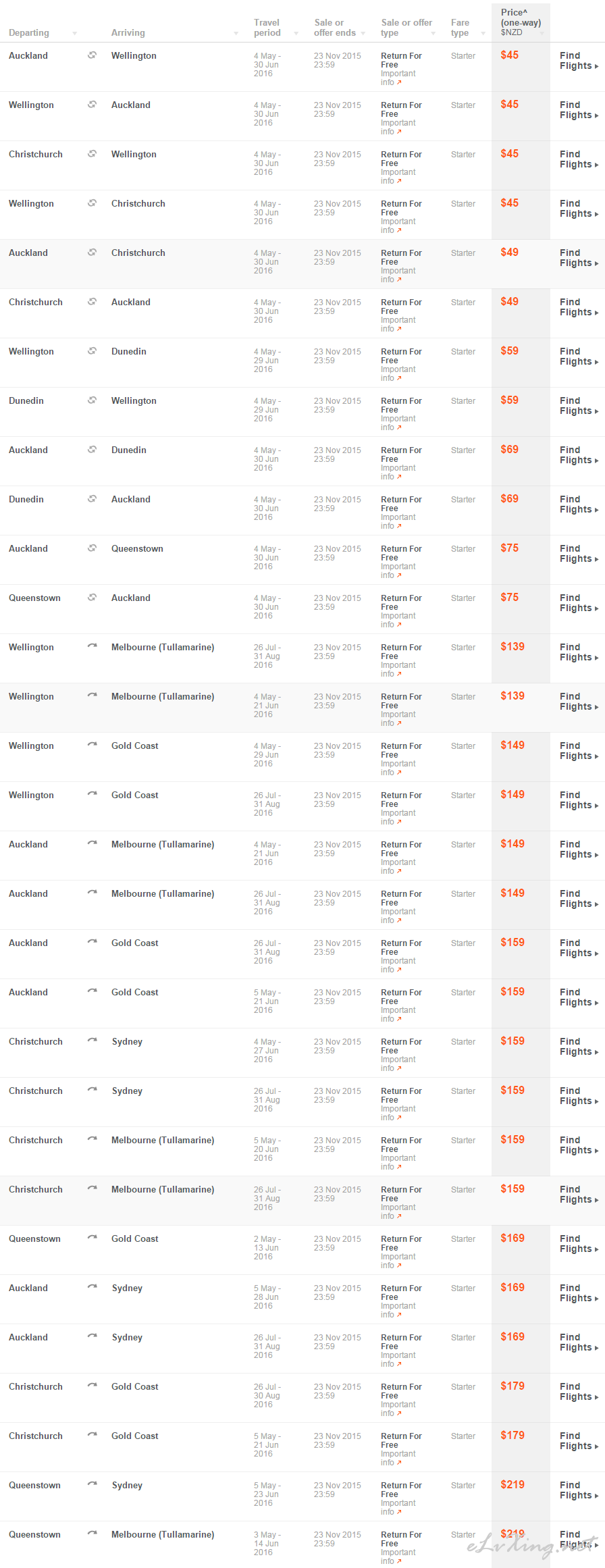The height and width of the screenshot is (1568, 605).
Task: Click the swap icon for Queenstown to Auckland
Action: click(92, 598)
